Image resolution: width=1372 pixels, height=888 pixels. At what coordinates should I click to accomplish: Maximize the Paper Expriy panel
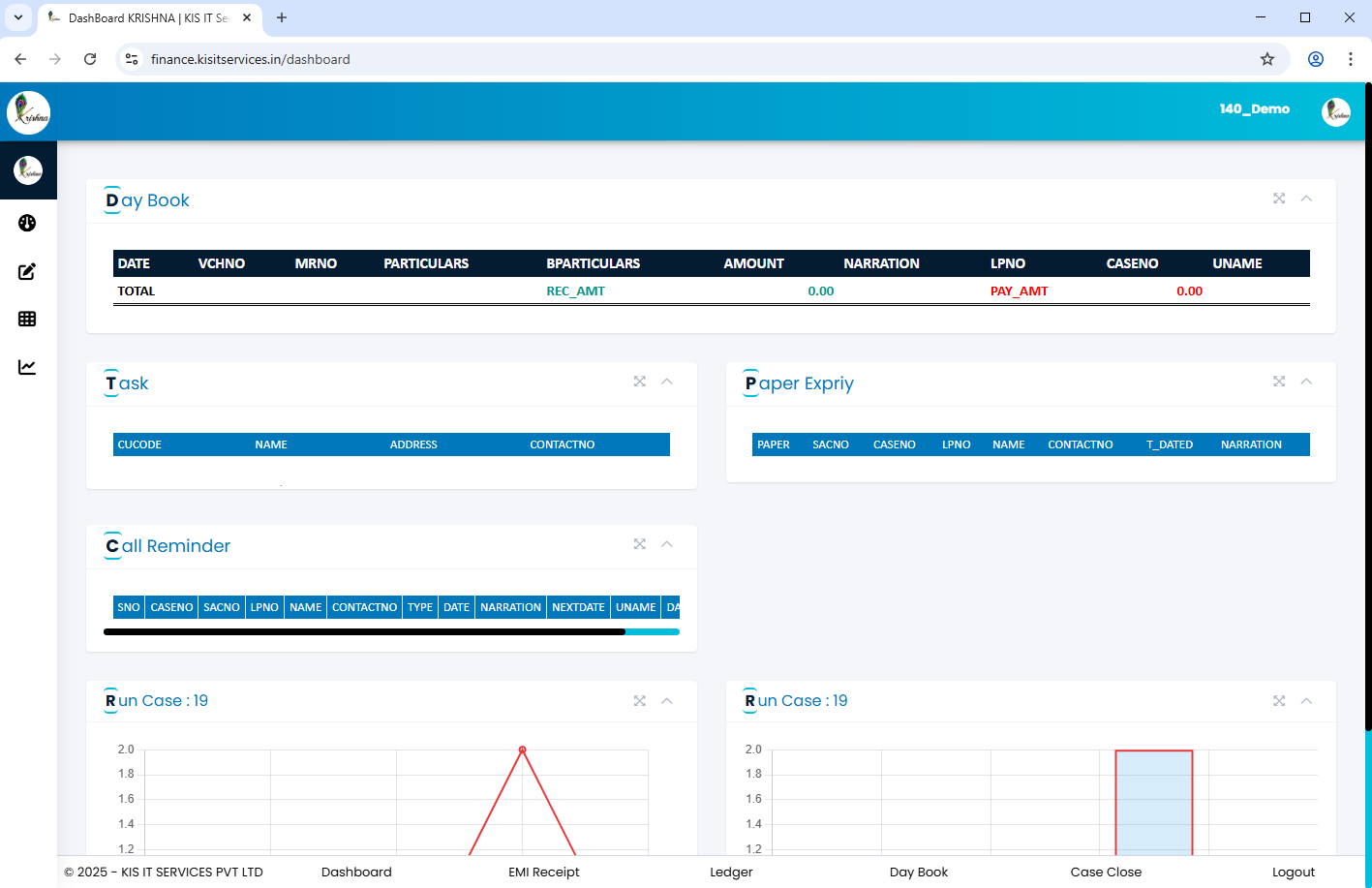[1279, 382]
